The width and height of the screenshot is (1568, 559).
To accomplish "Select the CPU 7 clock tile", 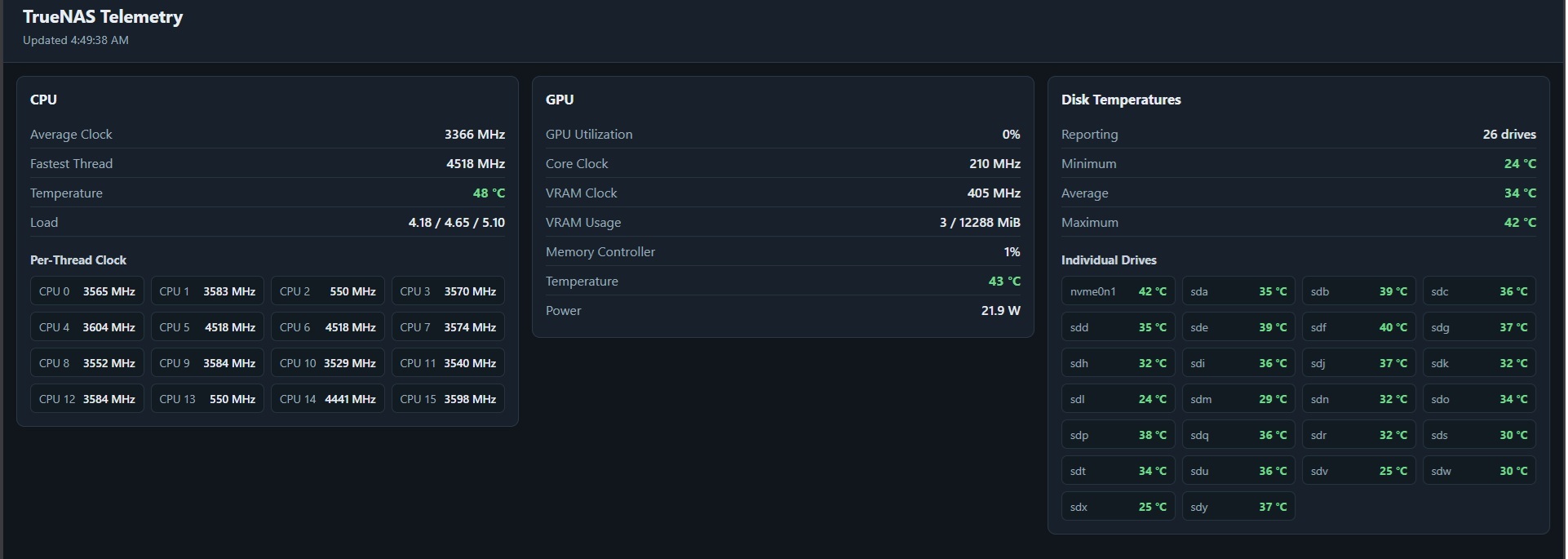I will (x=448, y=327).
